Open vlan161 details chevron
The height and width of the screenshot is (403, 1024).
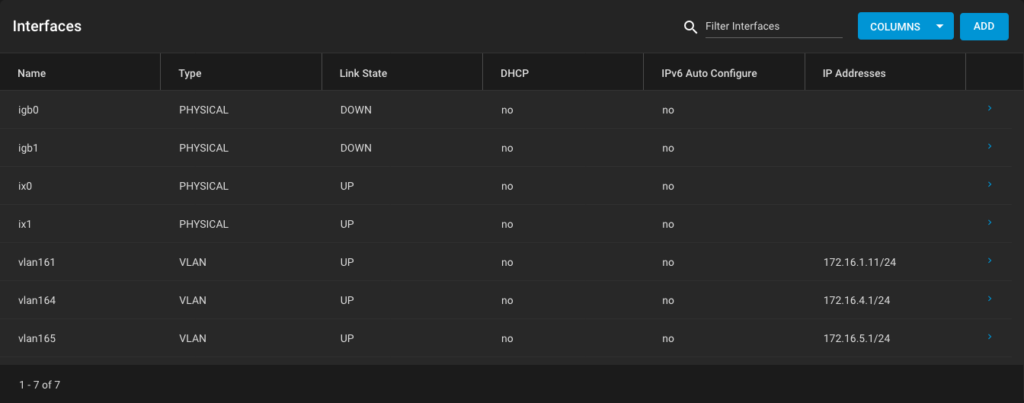989,261
